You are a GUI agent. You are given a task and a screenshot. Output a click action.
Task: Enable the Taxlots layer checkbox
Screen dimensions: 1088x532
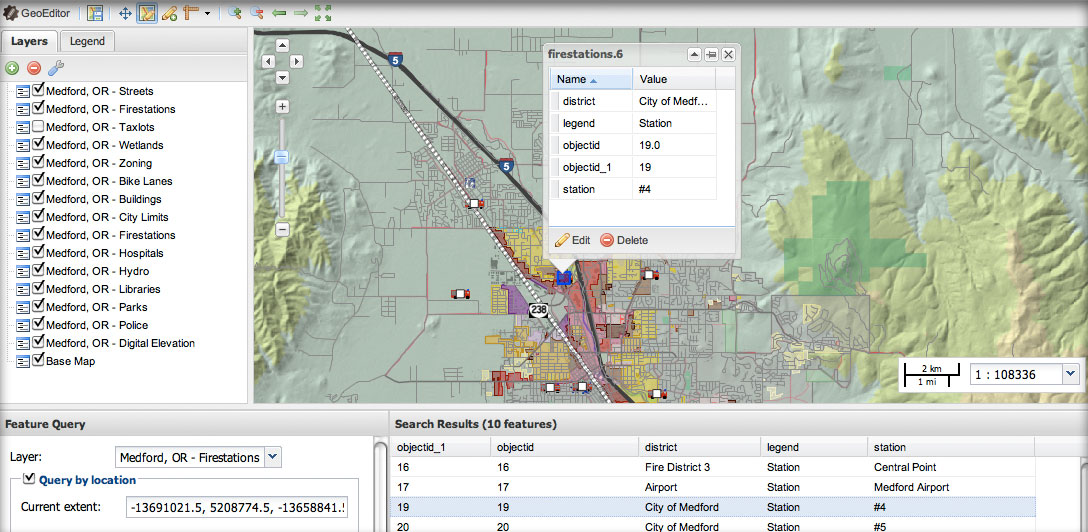coord(39,127)
